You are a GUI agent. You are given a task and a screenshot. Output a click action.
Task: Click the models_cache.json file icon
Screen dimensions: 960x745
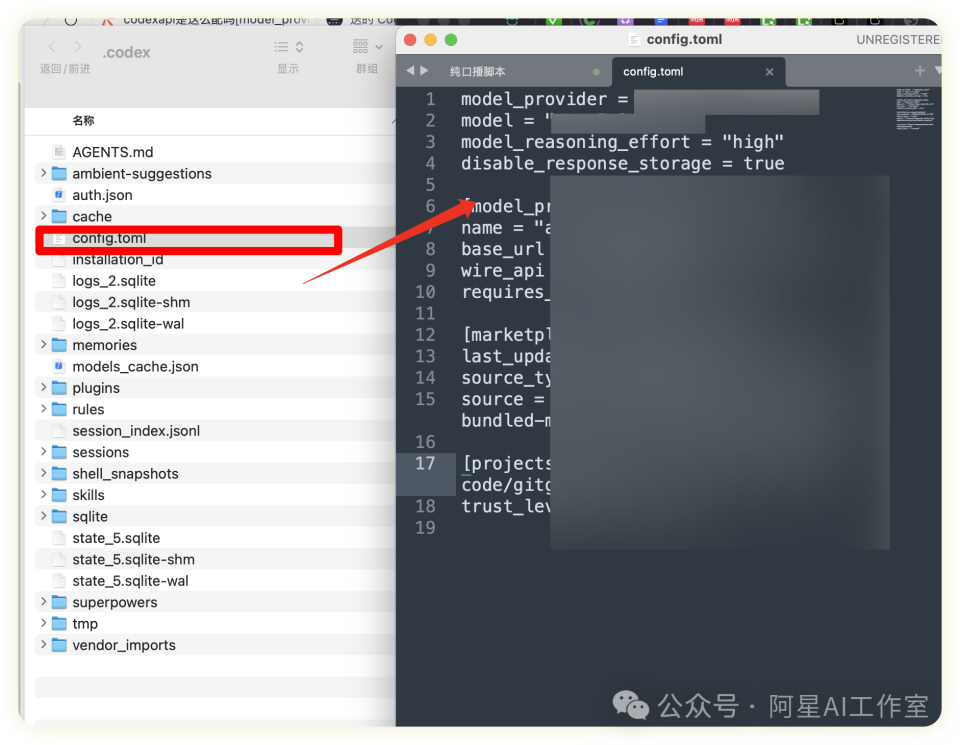pos(59,366)
